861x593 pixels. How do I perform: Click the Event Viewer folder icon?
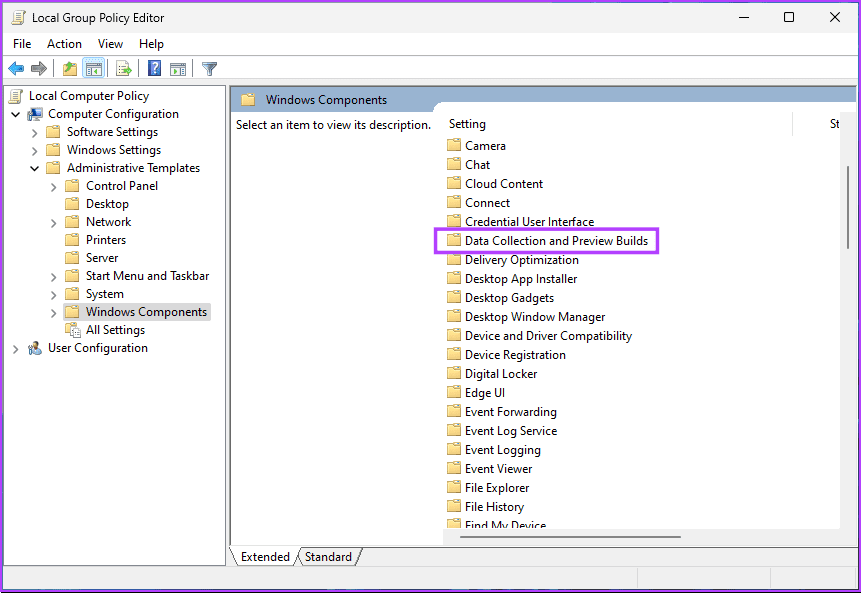point(454,468)
